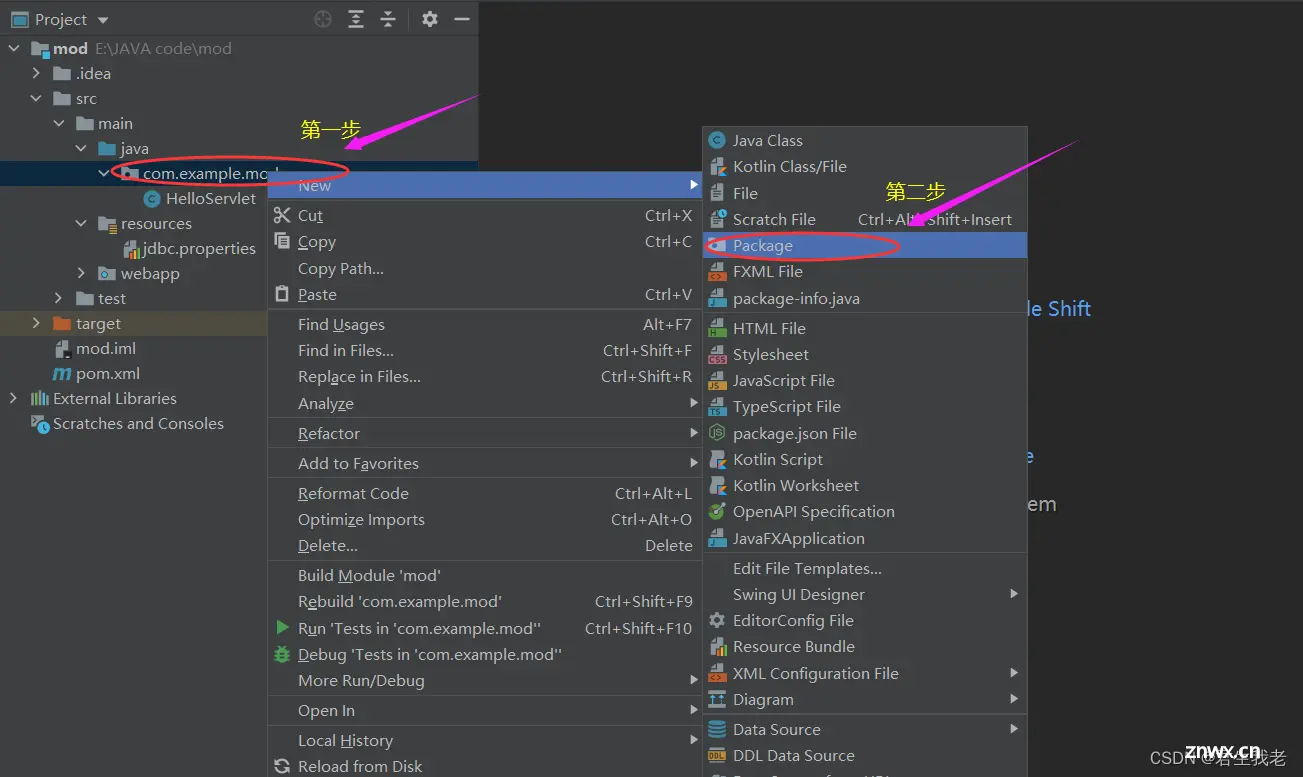Click the Kotlin Worksheet icon

click(x=716, y=485)
